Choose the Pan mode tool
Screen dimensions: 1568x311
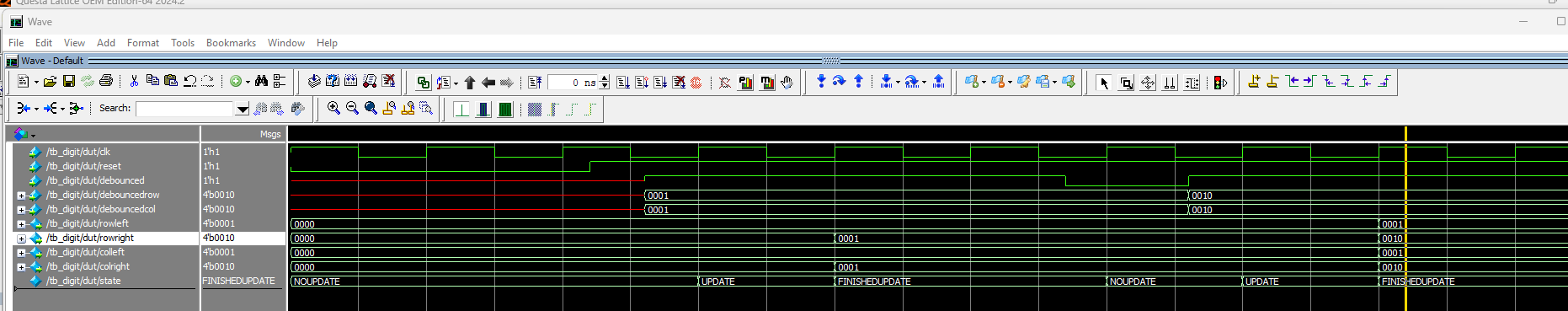(x=1148, y=83)
